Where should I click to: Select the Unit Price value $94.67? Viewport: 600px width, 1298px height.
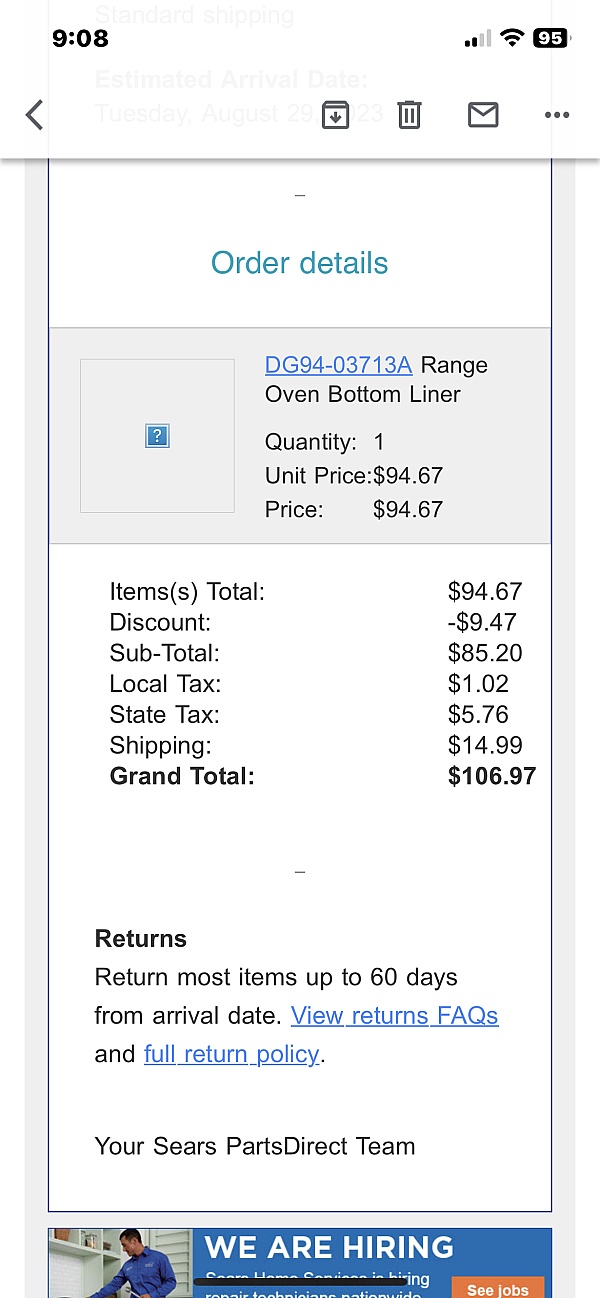(407, 475)
